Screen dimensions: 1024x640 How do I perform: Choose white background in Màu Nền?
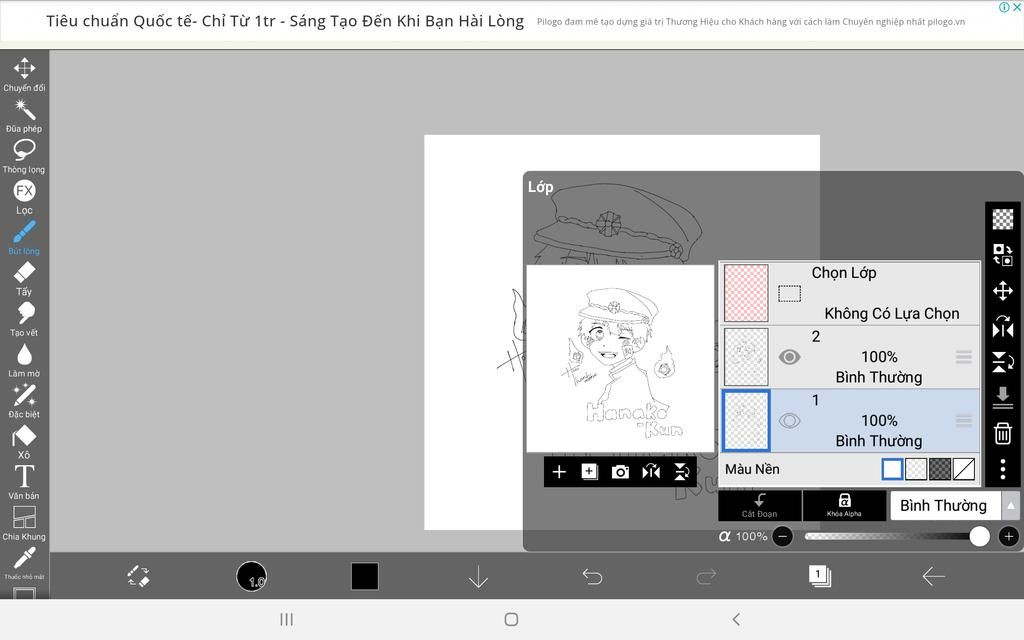click(892, 470)
